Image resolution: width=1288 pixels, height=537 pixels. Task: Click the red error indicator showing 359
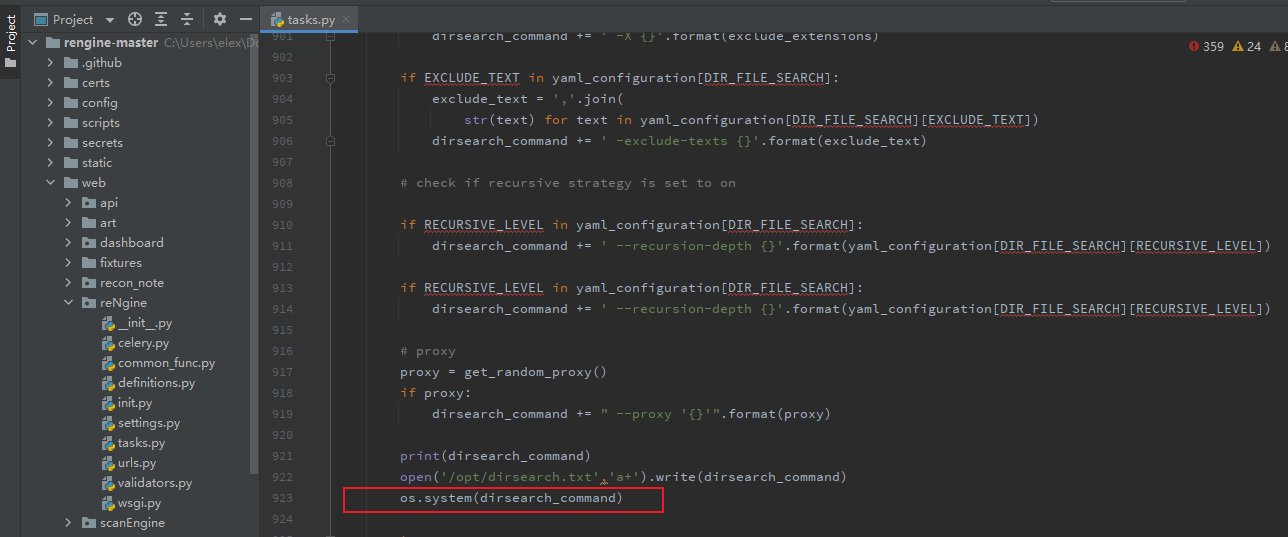pos(1206,46)
